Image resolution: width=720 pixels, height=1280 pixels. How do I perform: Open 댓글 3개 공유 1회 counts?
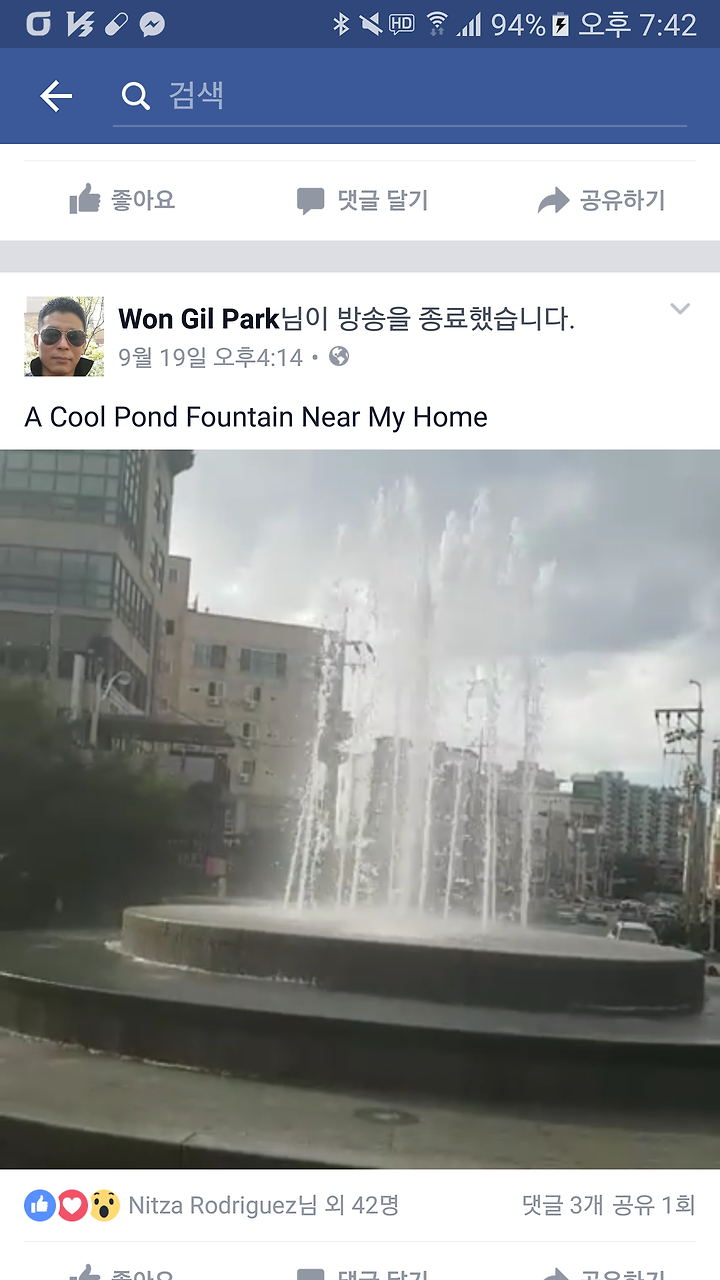(608, 1206)
